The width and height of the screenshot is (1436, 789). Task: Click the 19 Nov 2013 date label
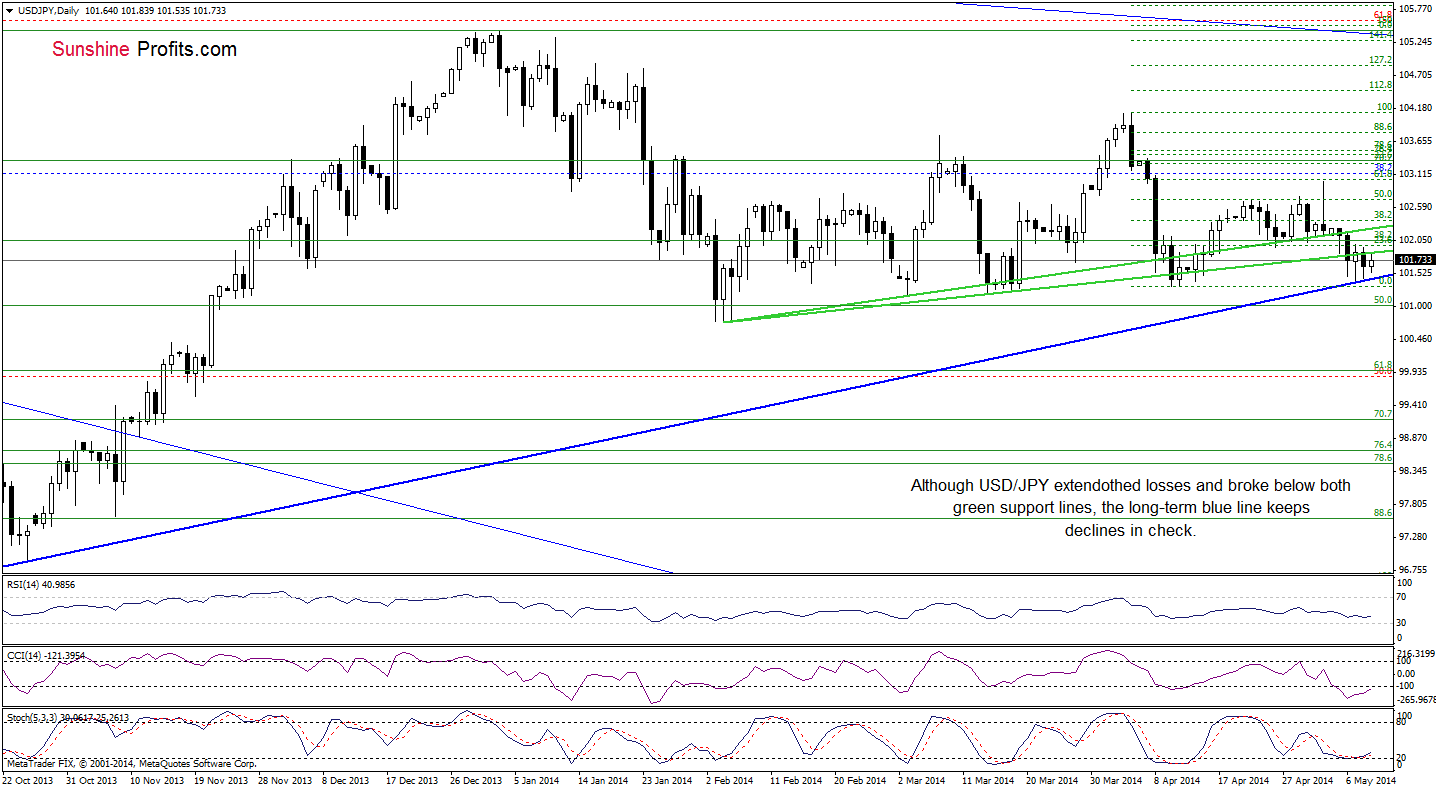click(x=221, y=780)
